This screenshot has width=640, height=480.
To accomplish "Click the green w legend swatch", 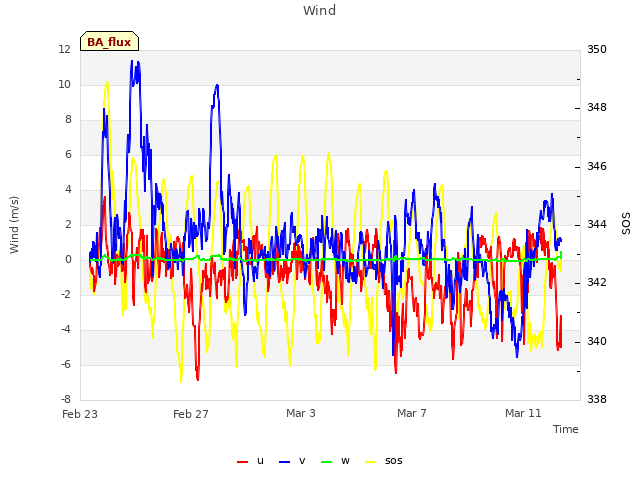I will click(327, 462).
